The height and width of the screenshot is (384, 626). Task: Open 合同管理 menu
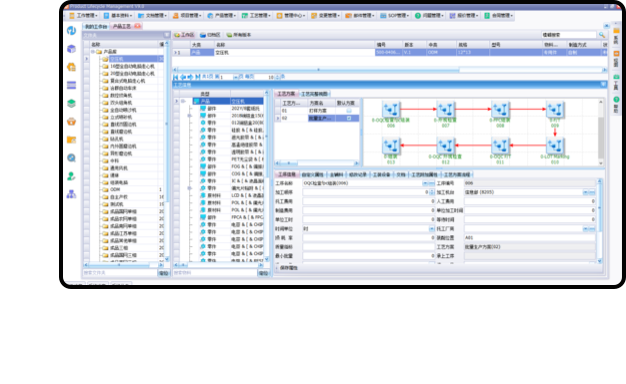coord(499,16)
